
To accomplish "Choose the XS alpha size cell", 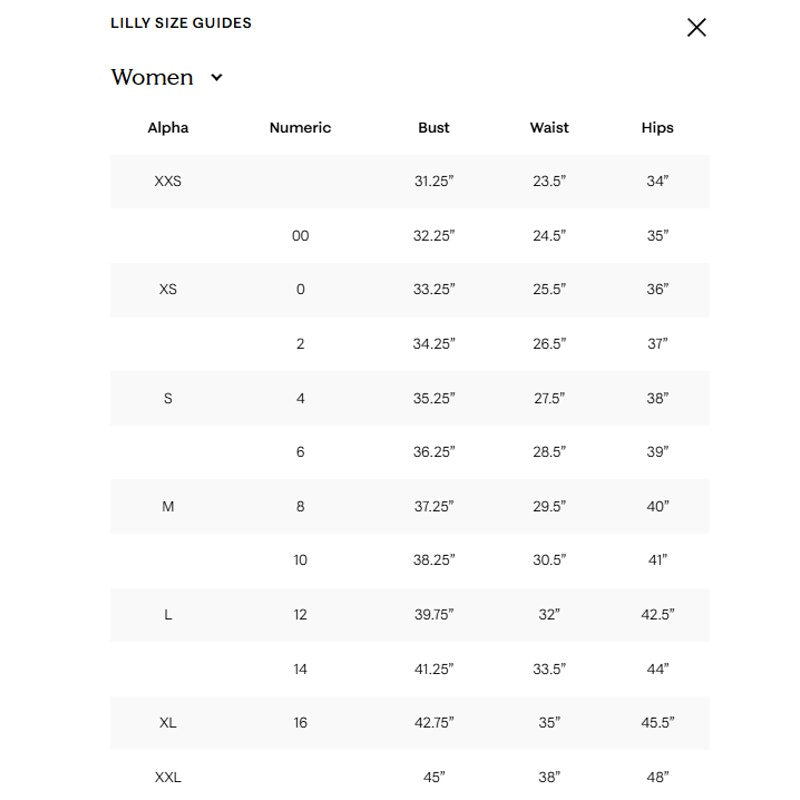I will (168, 289).
